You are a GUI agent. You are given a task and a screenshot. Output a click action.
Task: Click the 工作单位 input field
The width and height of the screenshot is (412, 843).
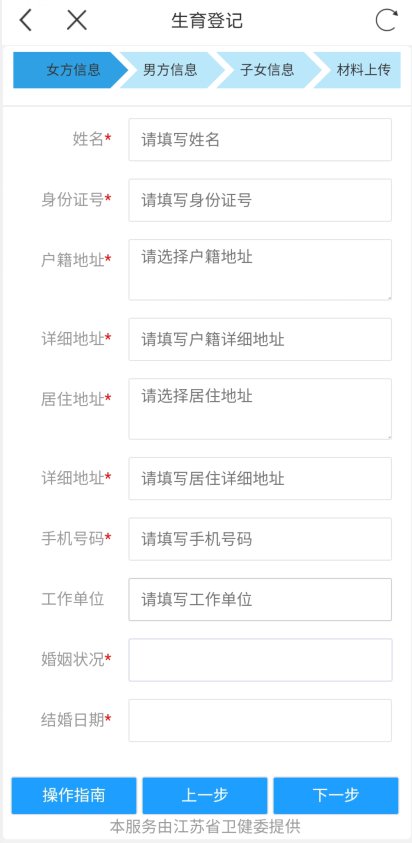260,599
